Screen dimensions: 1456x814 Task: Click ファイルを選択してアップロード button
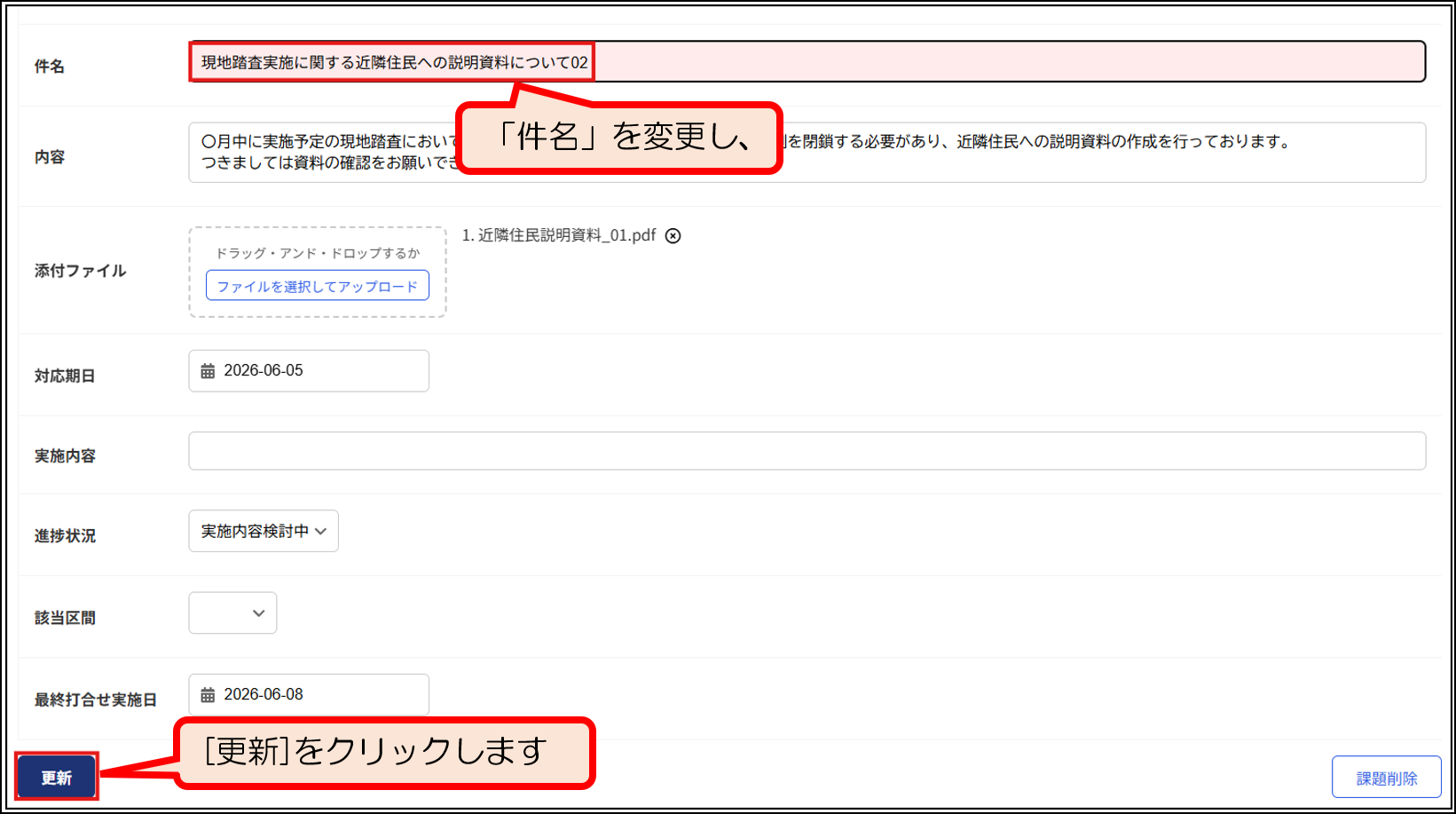(x=318, y=286)
